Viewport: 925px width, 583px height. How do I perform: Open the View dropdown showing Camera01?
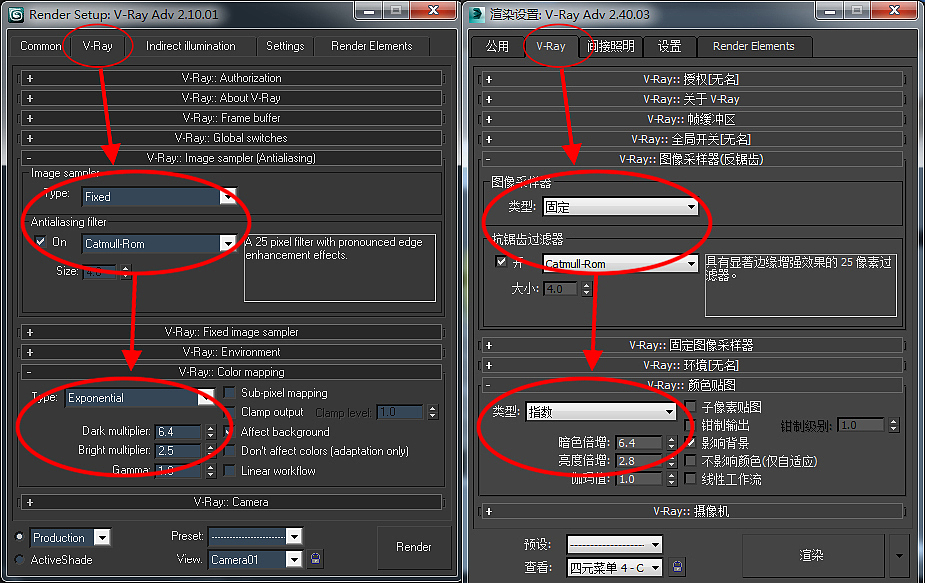click(255, 559)
